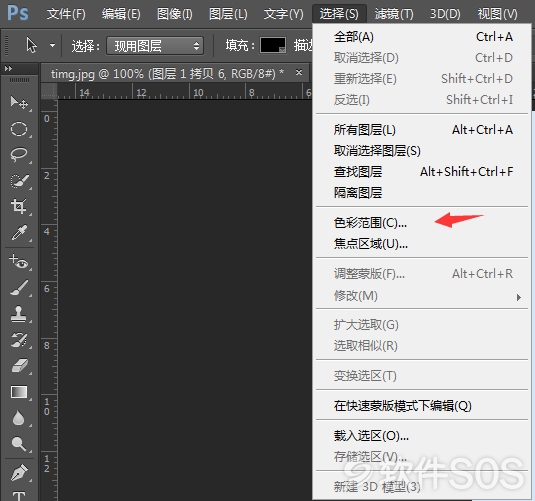Open tool preset picker arrow
Screen dimensions: 535x501
tap(52, 45)
